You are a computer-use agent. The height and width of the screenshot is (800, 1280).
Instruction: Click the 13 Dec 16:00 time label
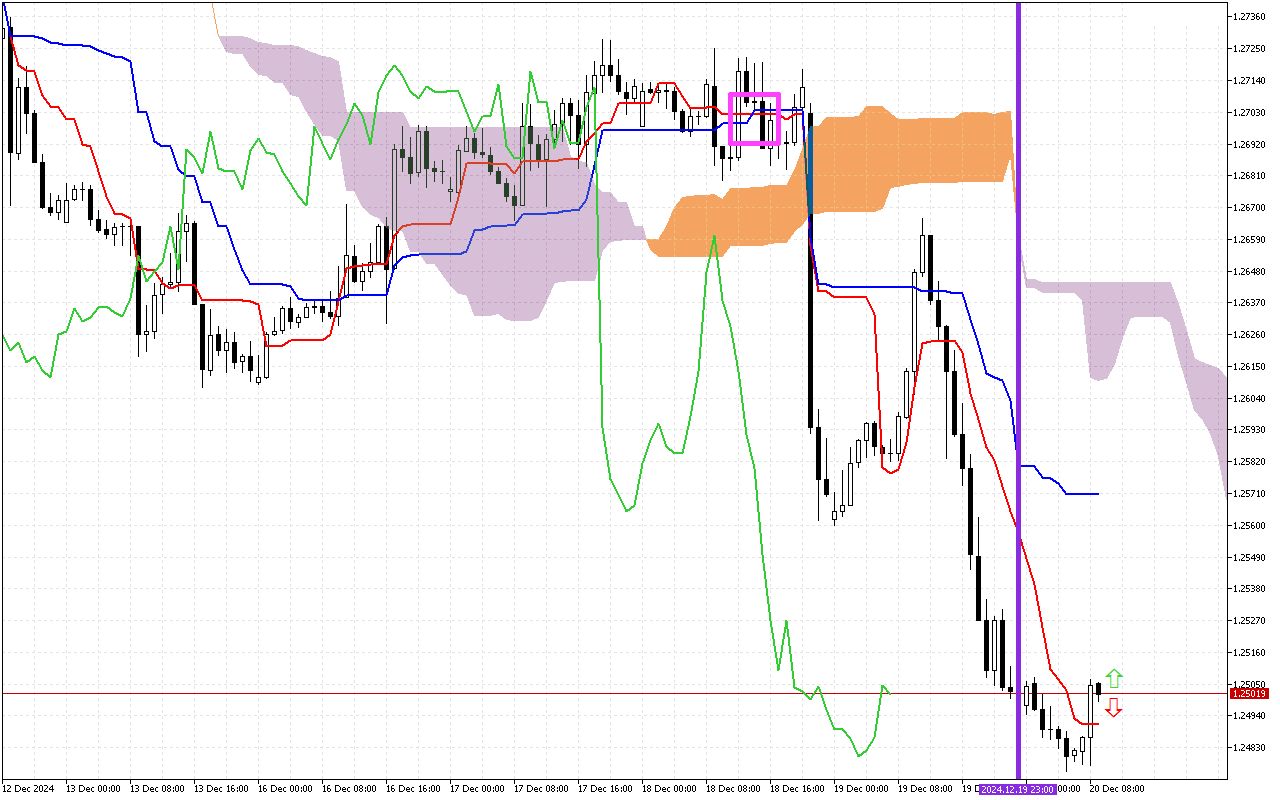click(221, 788)
